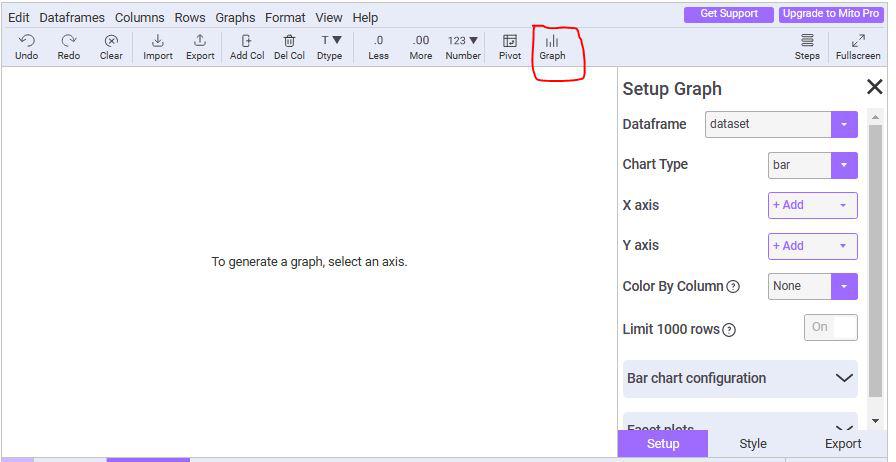Click the Graph toolbar icon
This screenshot has height=462, width=896.
tap(552, 41)
